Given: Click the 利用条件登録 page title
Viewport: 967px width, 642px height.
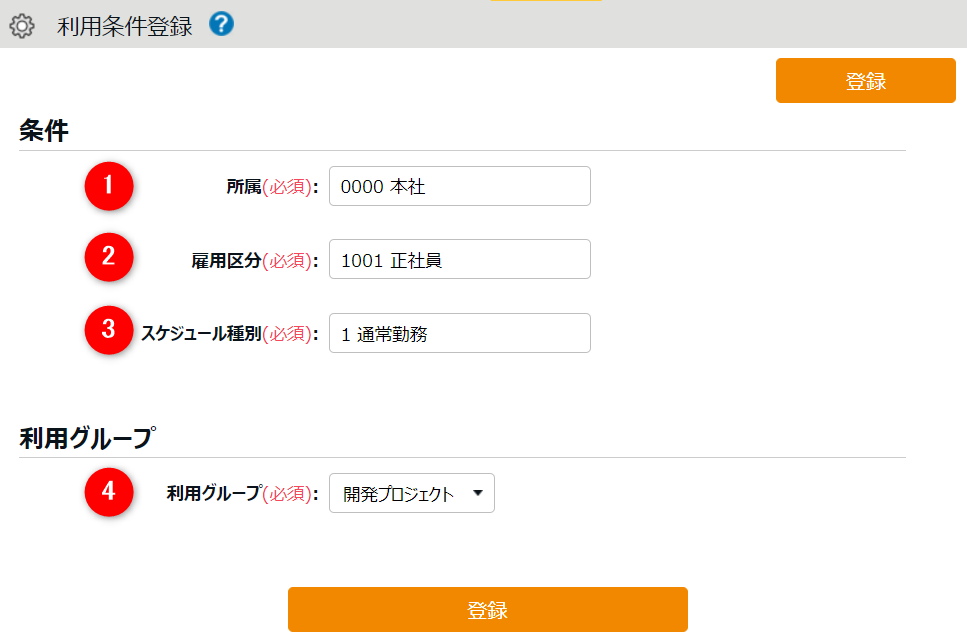Looking at the screenshot, I should 125,26.
